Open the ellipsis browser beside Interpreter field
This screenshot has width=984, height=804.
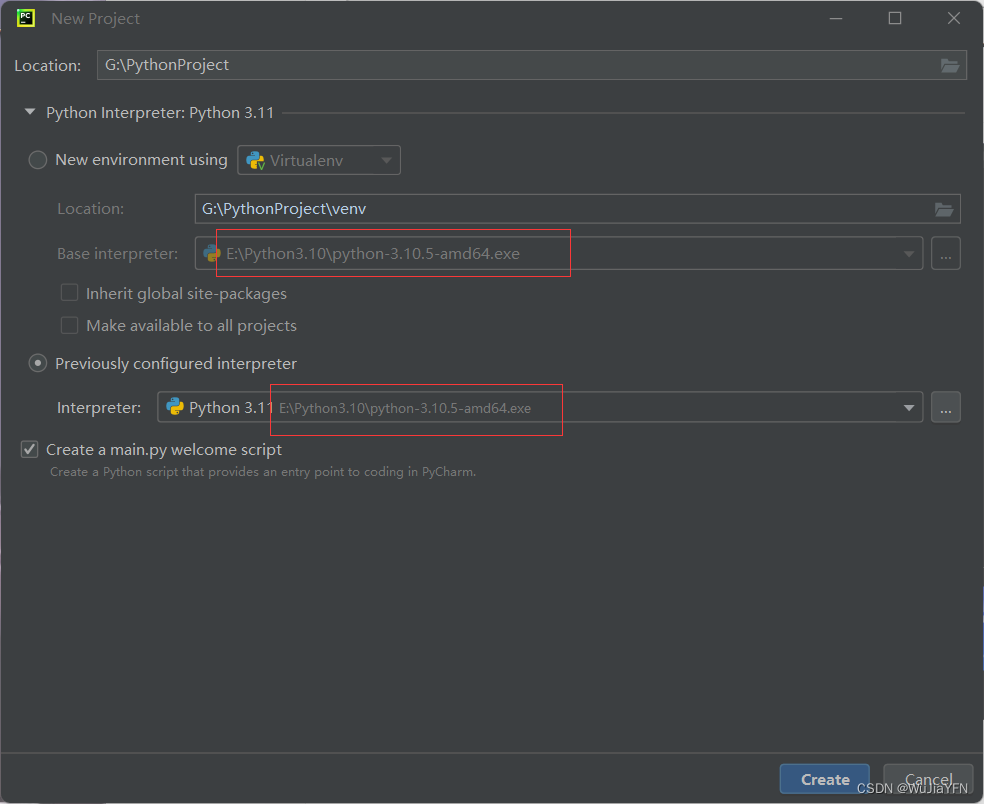(x=945, y=407)
